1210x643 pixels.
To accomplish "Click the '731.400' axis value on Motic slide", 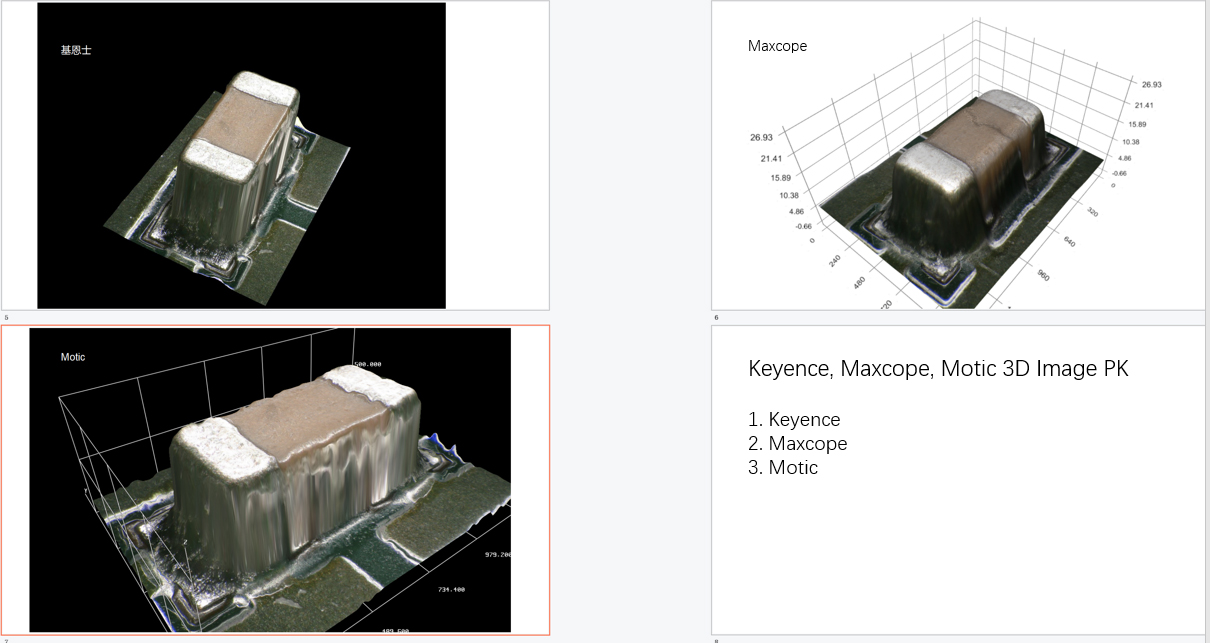I will [x=451, y=590].
